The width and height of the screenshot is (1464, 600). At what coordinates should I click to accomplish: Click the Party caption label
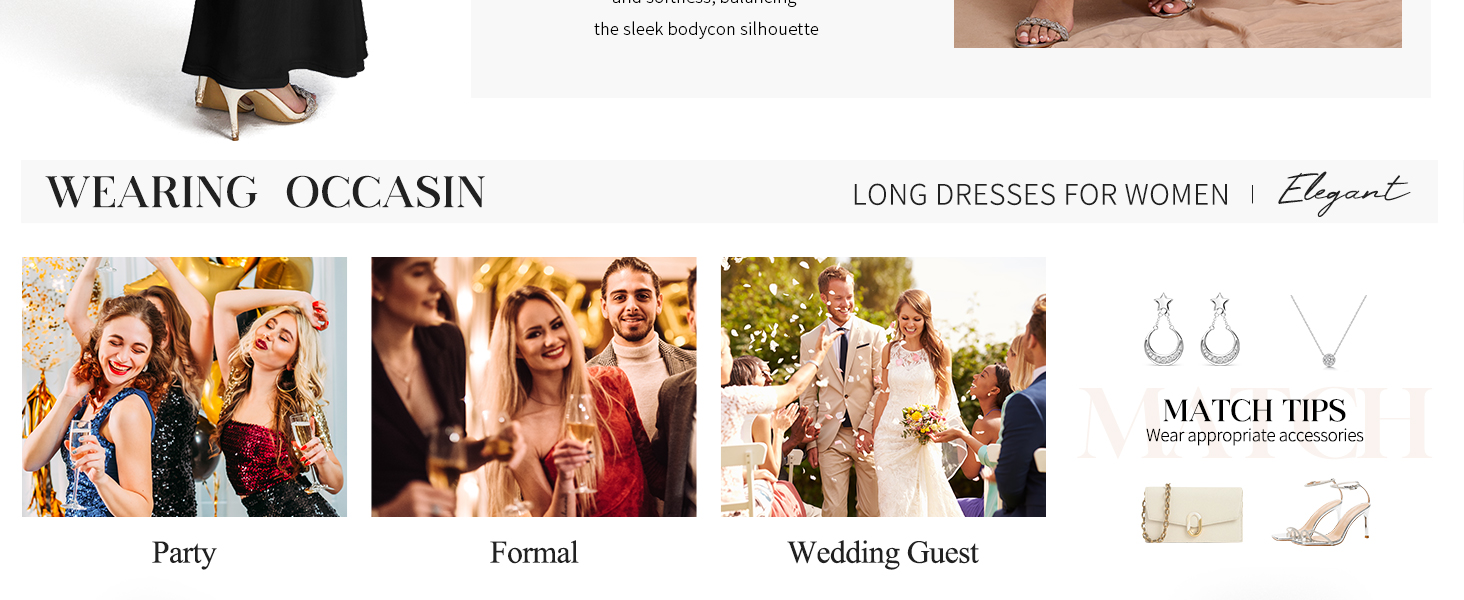point(184,553)
